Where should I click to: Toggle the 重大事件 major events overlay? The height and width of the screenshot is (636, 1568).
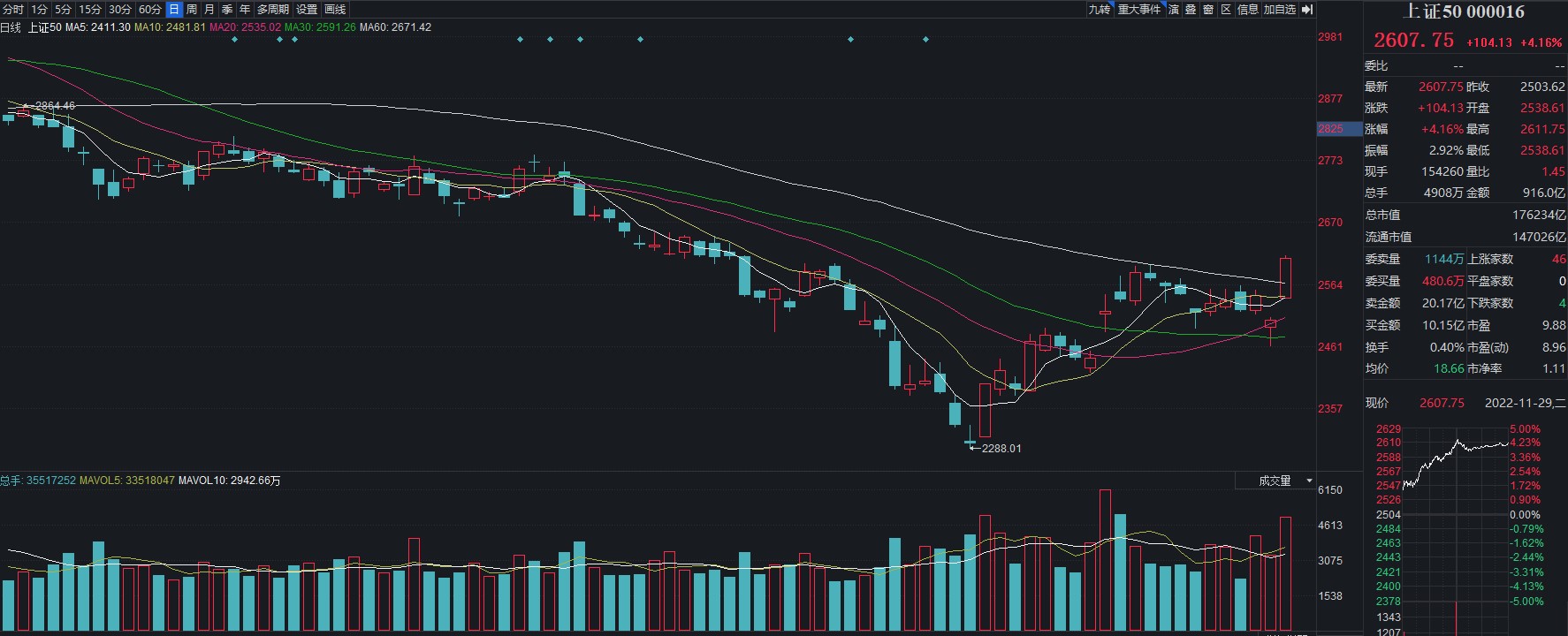pyautogui.click(x=1138, y=10)
